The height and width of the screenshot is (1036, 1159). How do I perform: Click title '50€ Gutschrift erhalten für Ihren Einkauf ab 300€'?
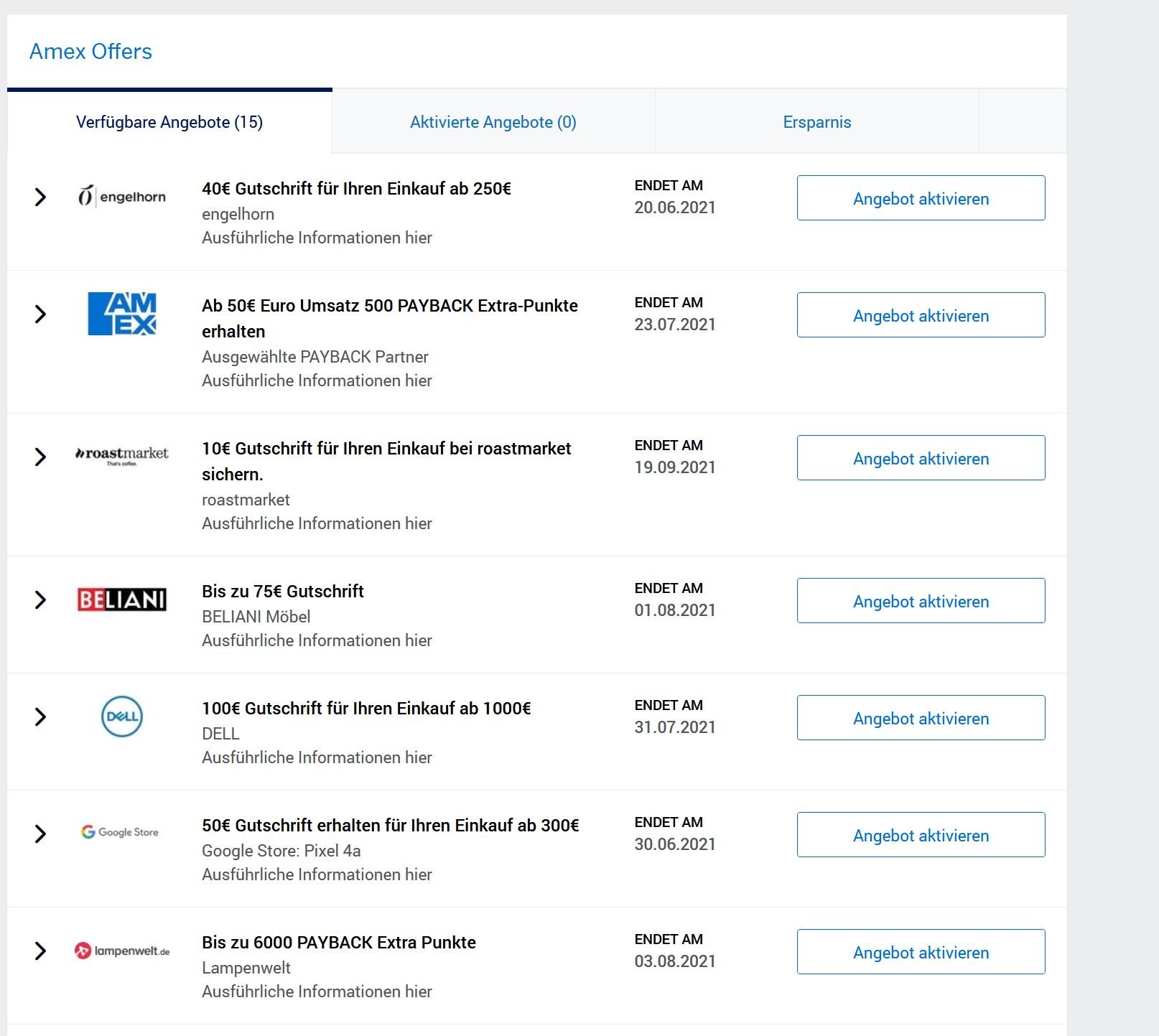(x=391, y=826)
